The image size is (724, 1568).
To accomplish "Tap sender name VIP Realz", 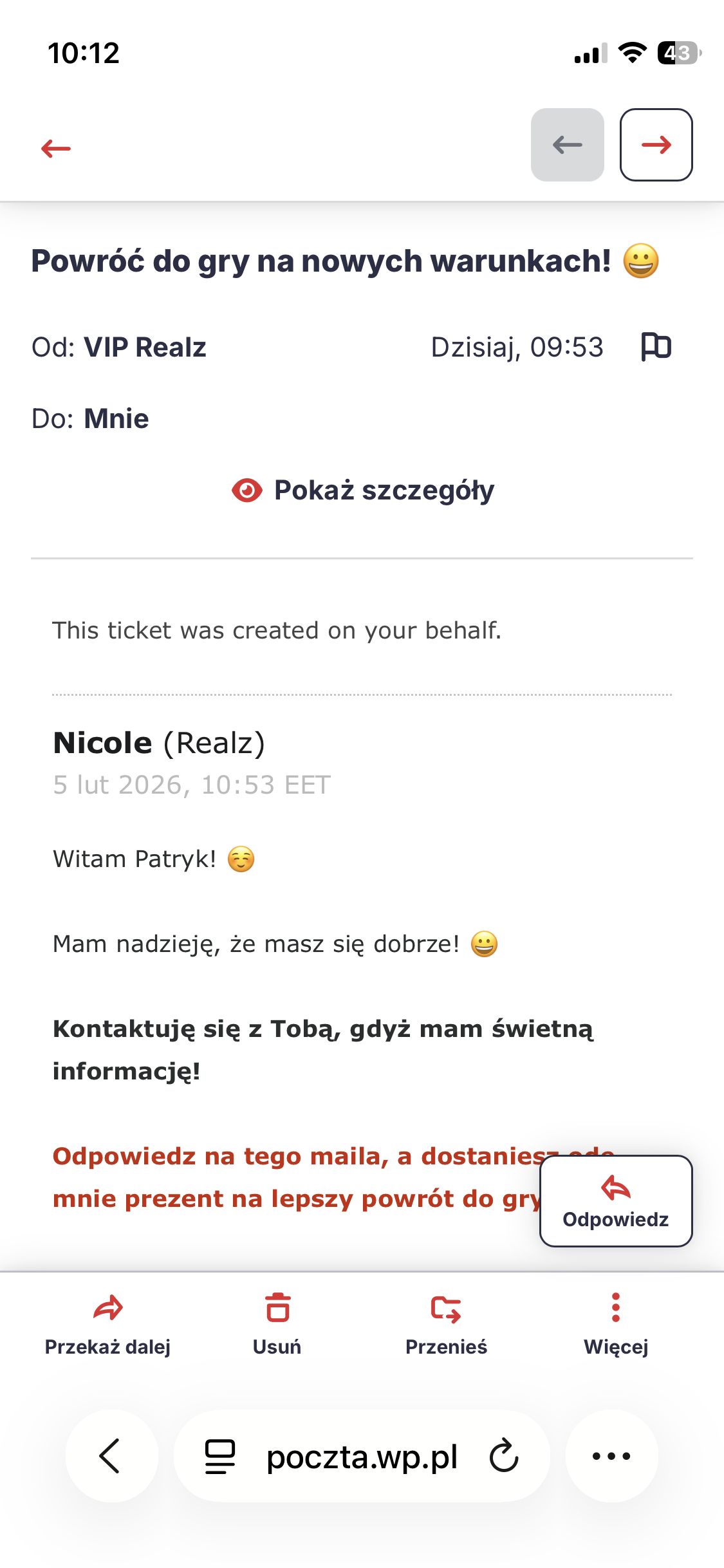I will click(x=145, y=348).
